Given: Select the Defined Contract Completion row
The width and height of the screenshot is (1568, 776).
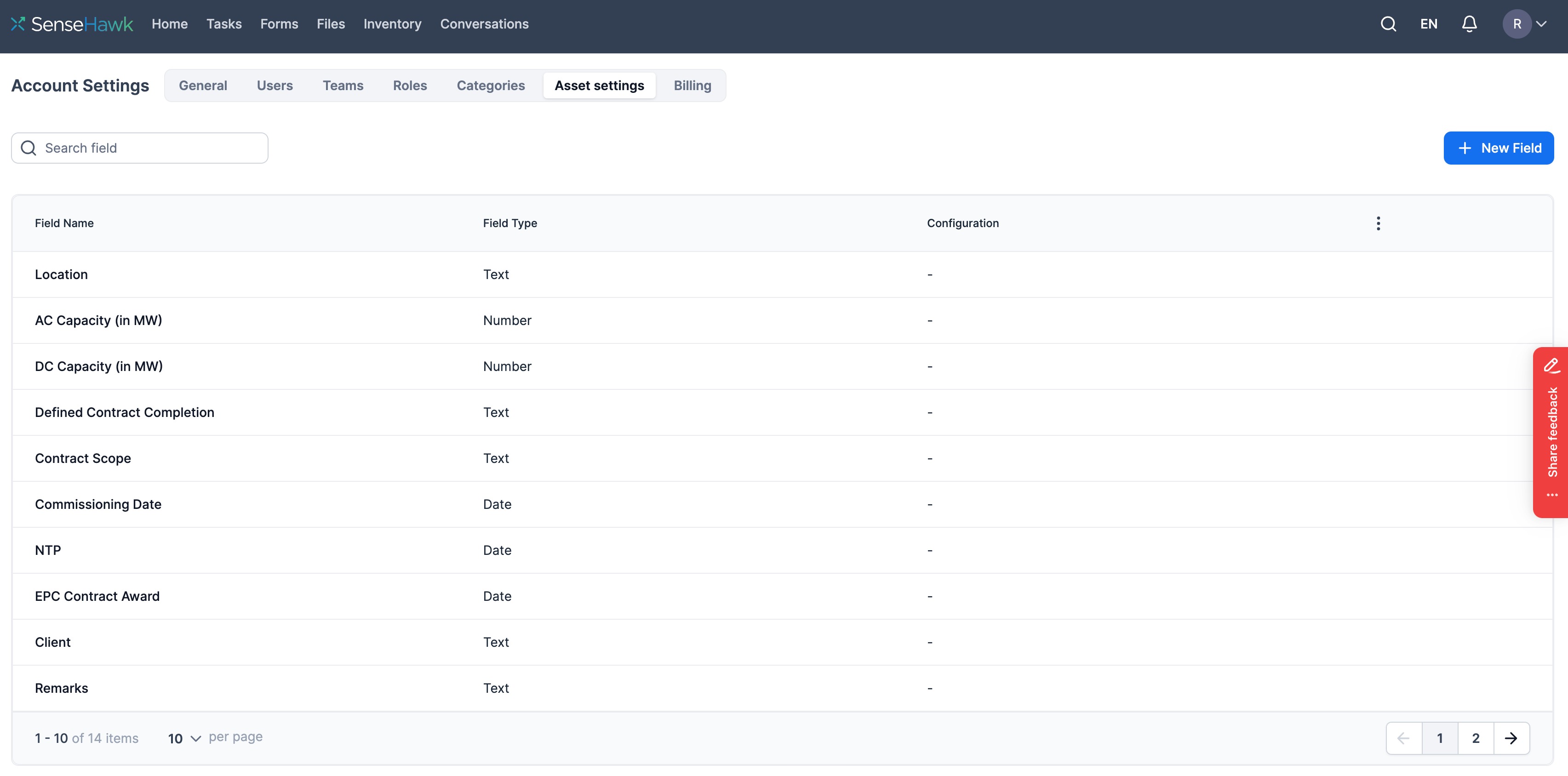Looking at the screenshot, I should tap(782, 412).
